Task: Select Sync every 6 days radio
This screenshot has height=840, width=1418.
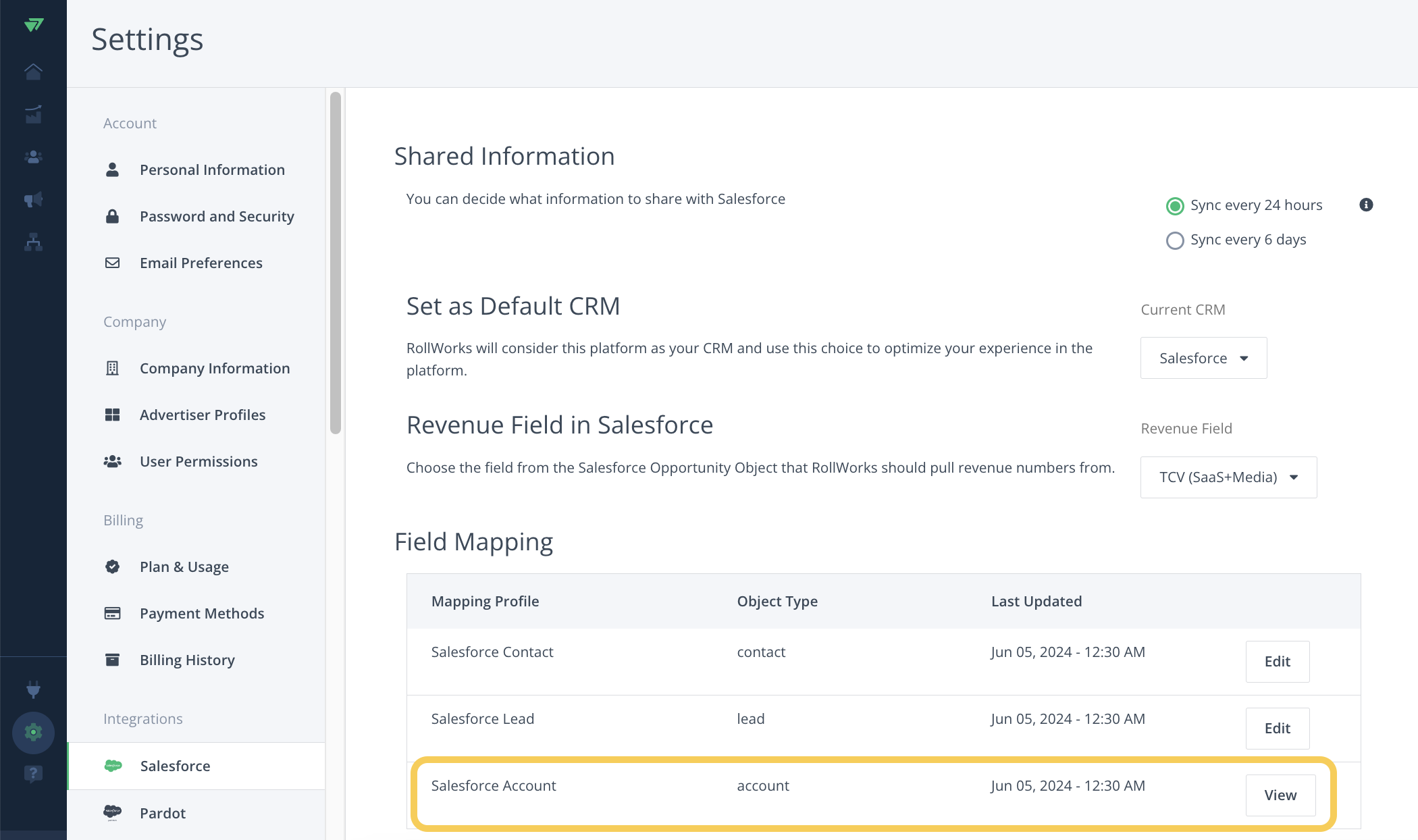Action: [1175, 240]
